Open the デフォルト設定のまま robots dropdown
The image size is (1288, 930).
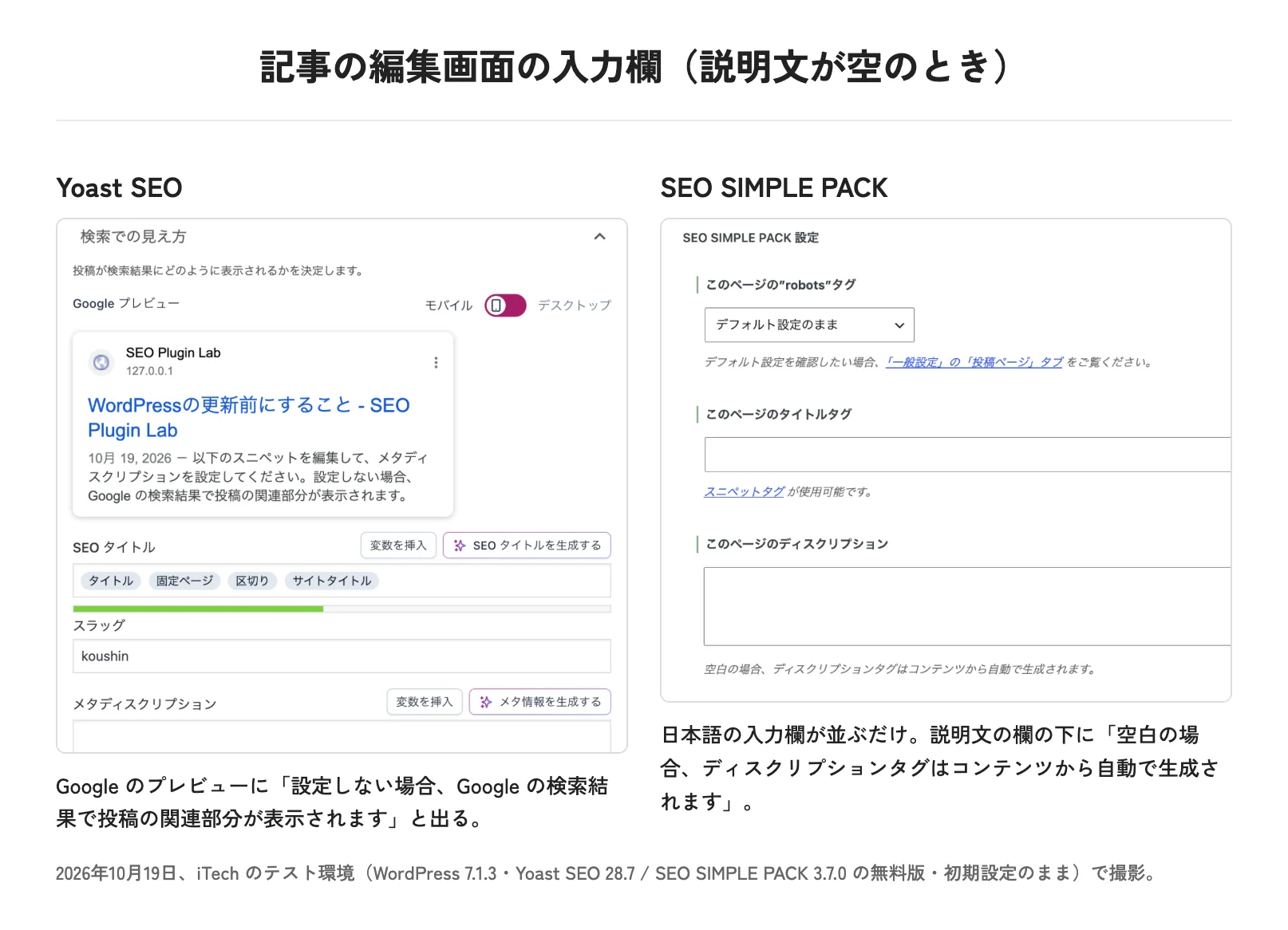pos(809,325)
